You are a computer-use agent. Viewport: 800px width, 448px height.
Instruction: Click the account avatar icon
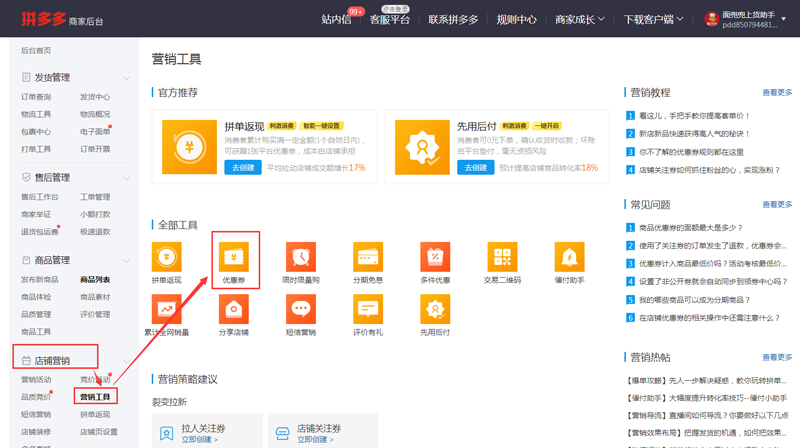coord(711,19)
